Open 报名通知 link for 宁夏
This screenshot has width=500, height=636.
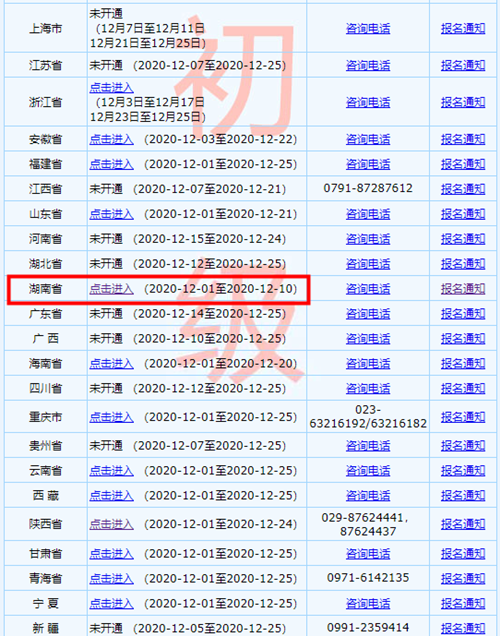(x=463, y=604)
